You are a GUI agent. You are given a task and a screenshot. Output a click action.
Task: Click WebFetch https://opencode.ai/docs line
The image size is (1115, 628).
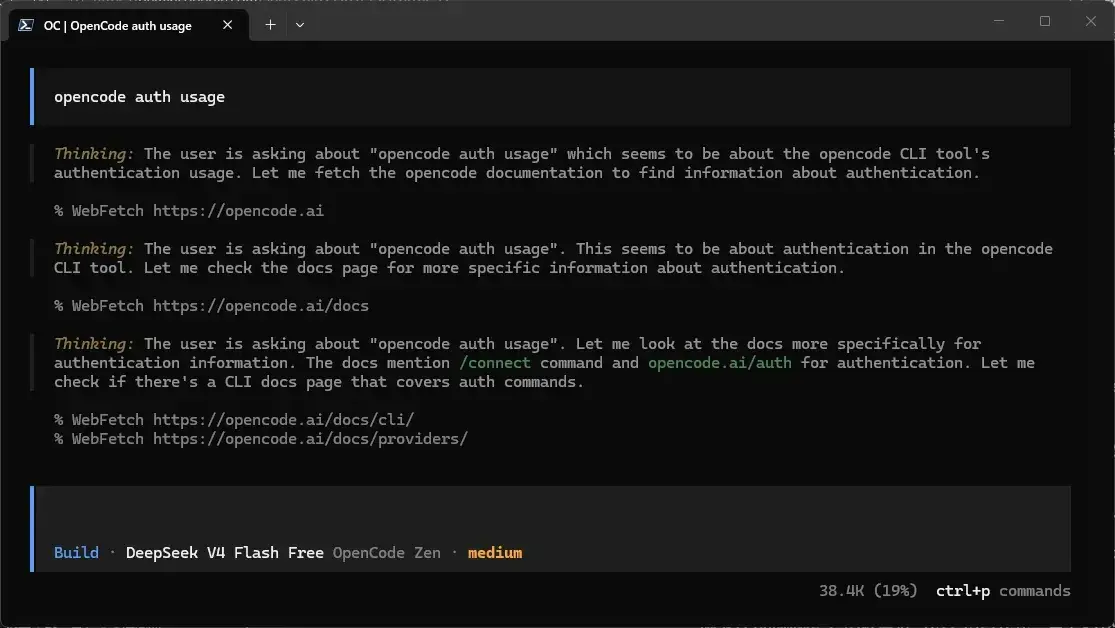click(x=211, y=306)
